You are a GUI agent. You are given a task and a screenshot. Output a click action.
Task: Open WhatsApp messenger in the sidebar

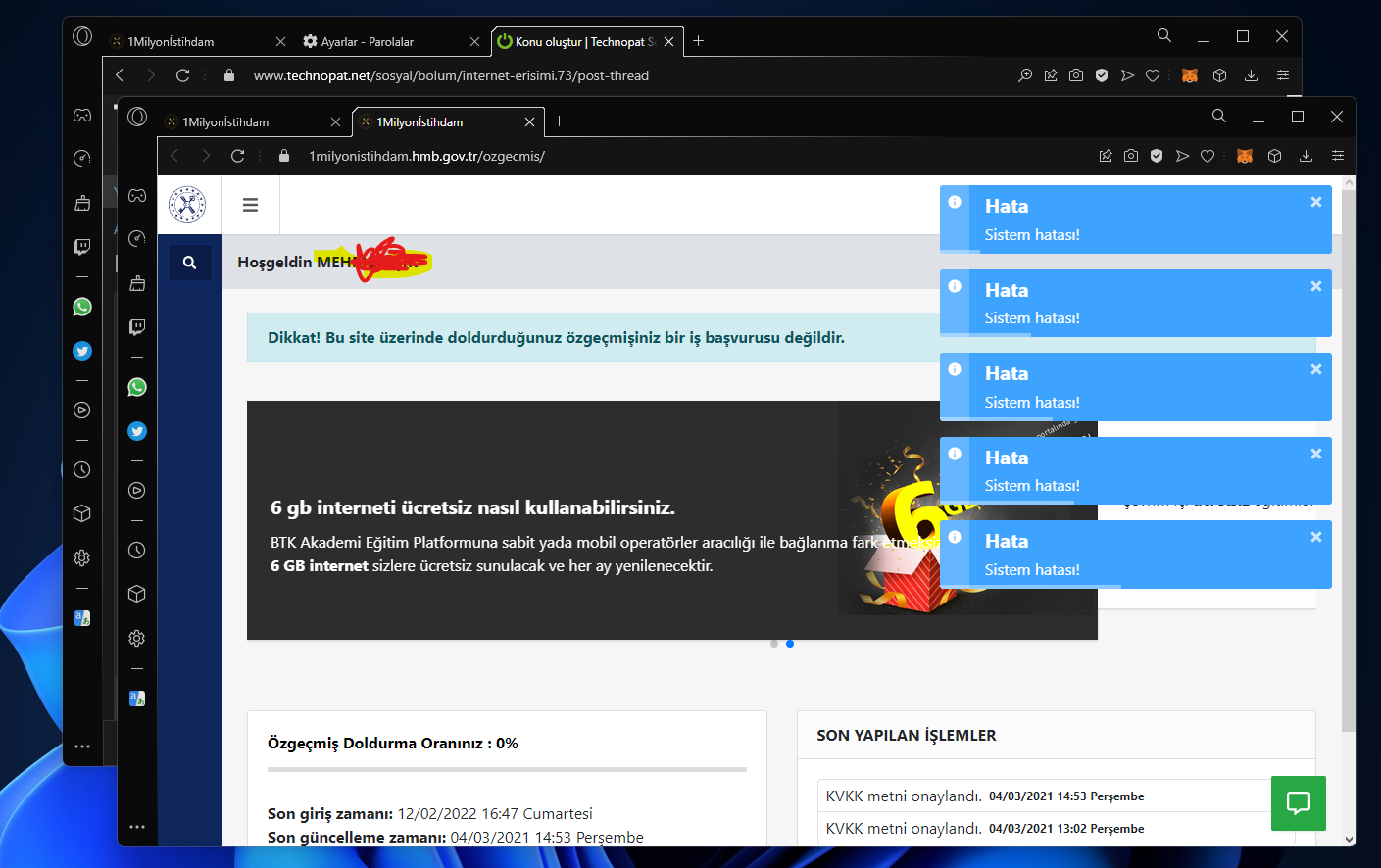[x=137, y=387]
